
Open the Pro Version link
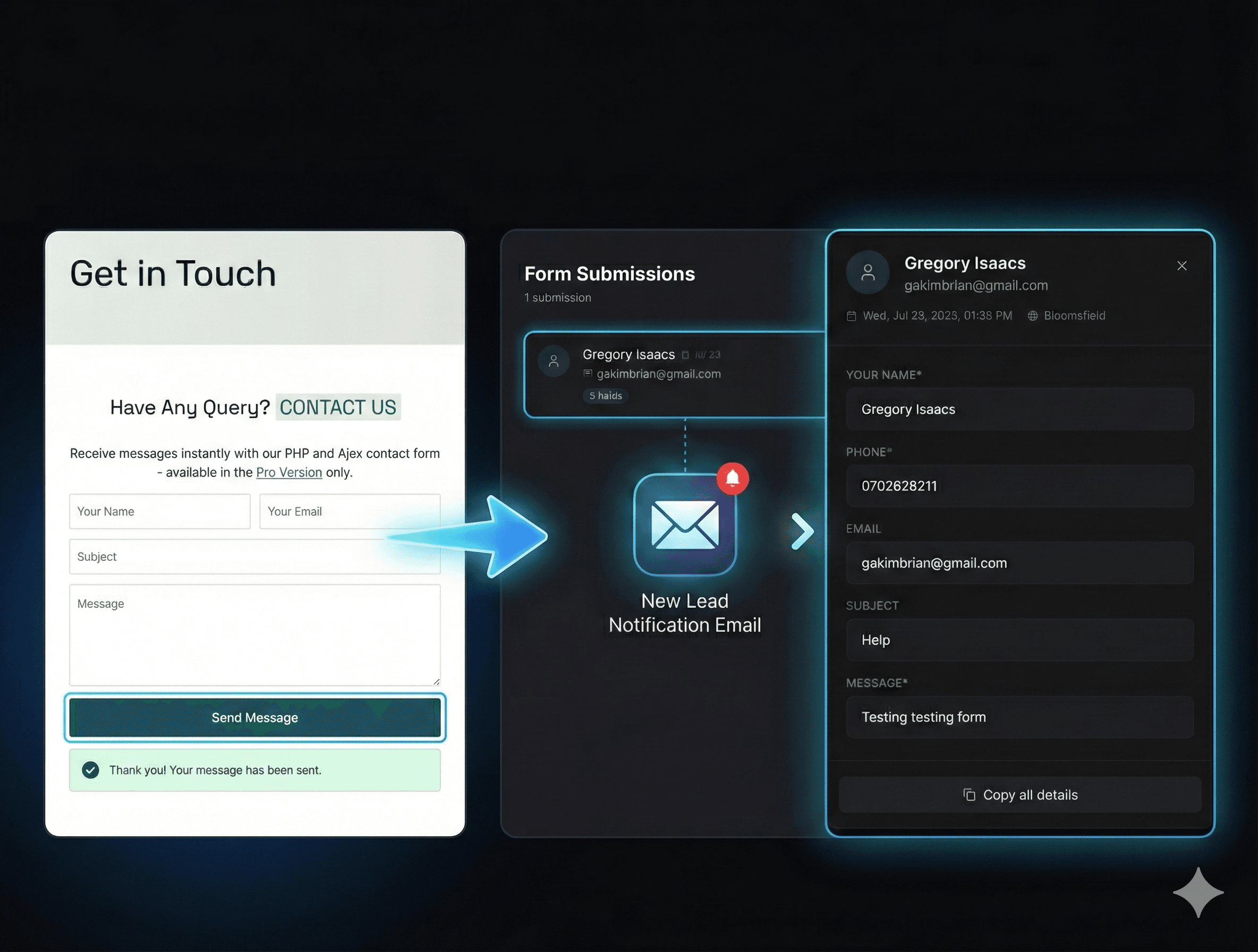[289, 472]
